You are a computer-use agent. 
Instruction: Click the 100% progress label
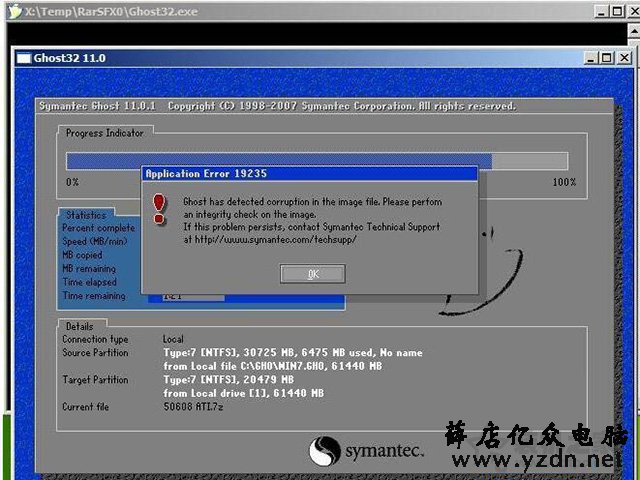[x=564, y=182]
